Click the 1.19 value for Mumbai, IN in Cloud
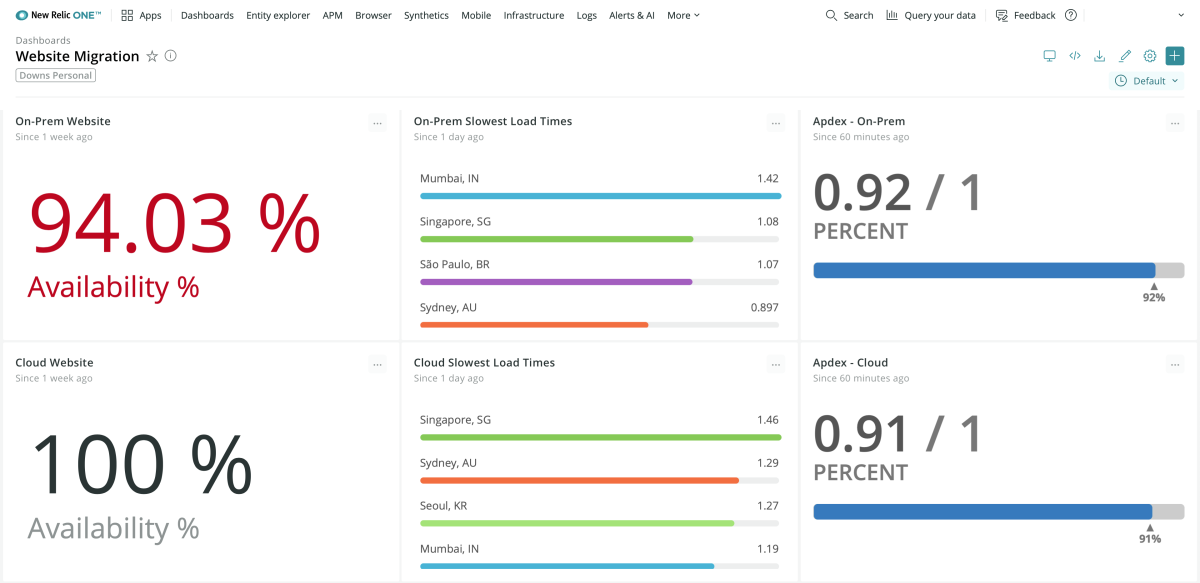This screenshot has width=1200, height=583. click(768, 549)
